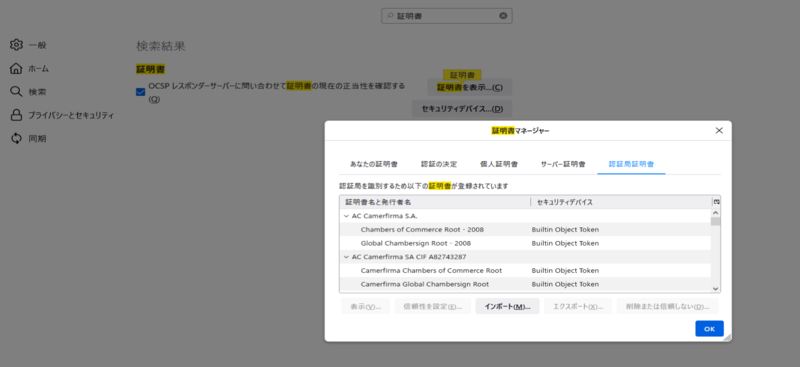Click the magnifier icon in search box
This screenshot has height=367, width=800.
(x=390, y=16)
